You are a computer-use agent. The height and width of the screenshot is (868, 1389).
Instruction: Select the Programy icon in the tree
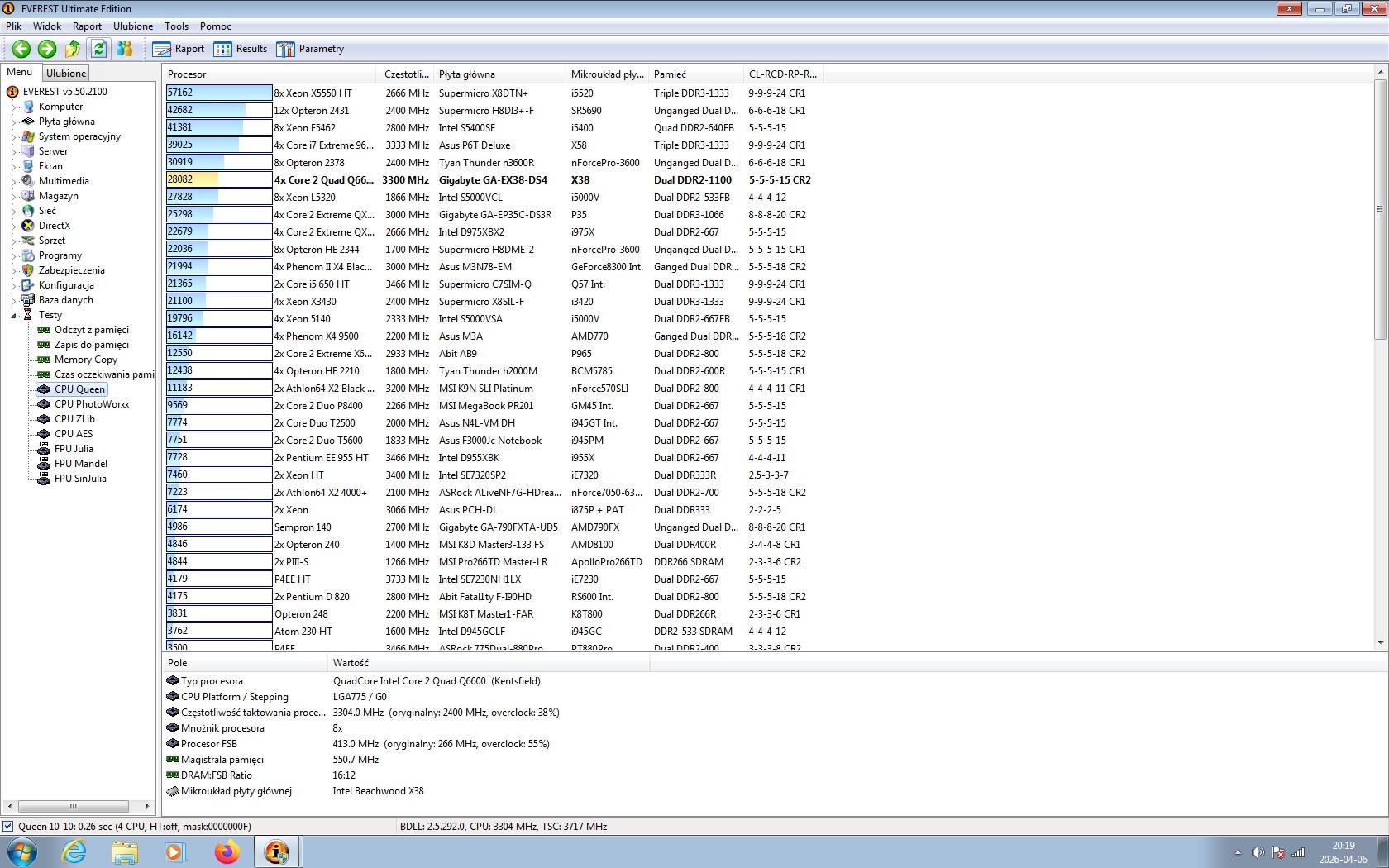(x=28, y=255)
